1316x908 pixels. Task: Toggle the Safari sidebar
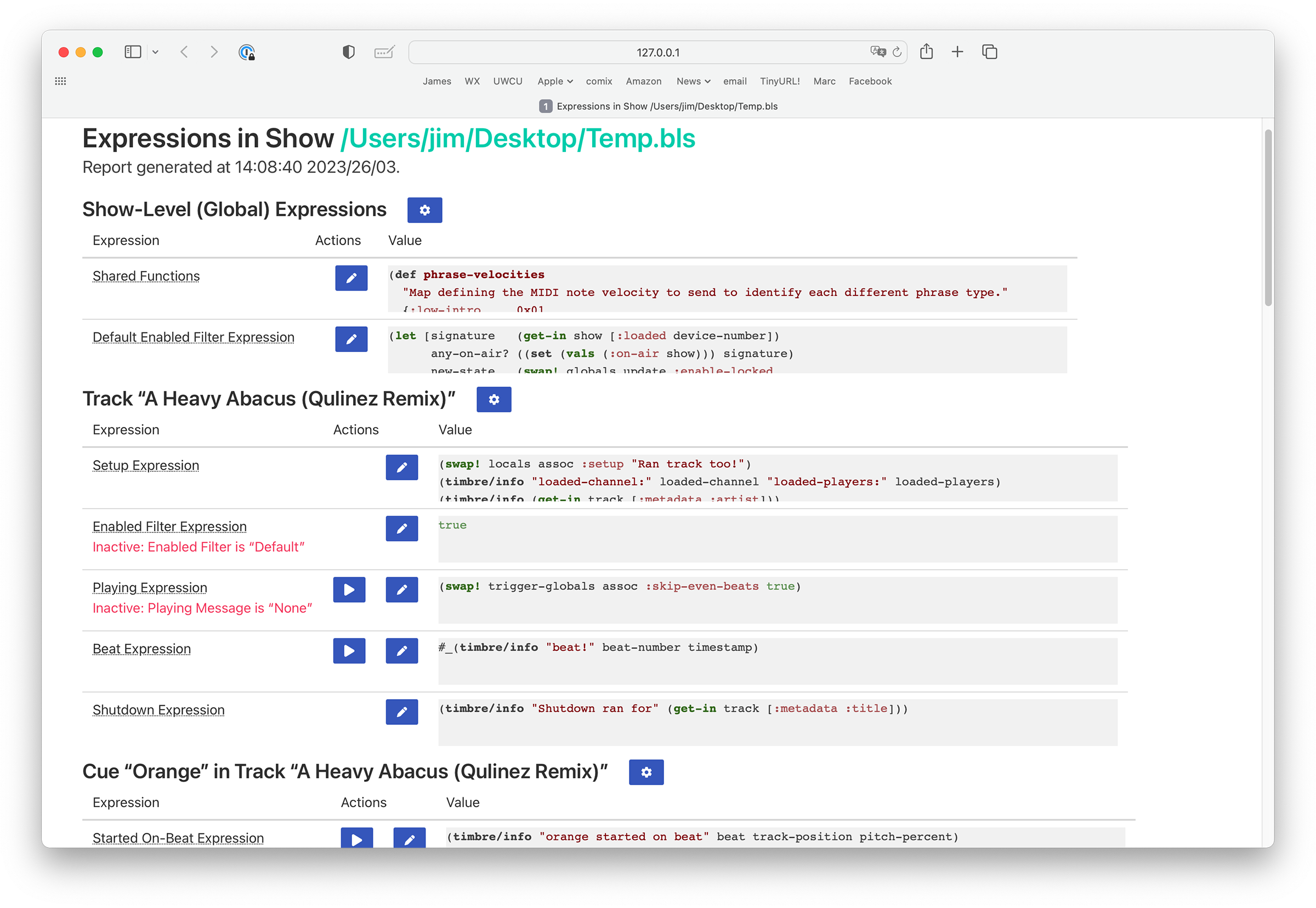pyautogui.click(x=133, y=52)
